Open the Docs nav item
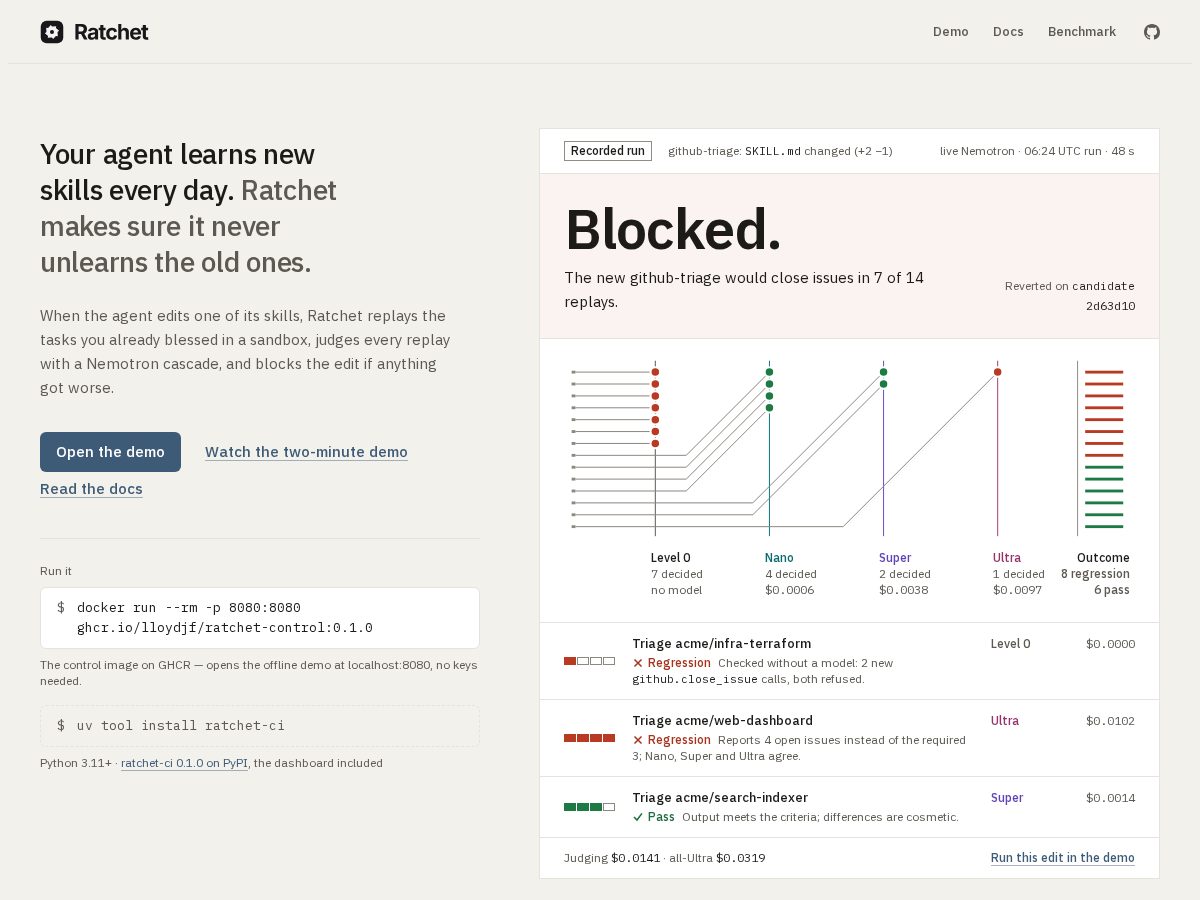Viewport: 1200px width, 900px height. (x=1008, y=32)
